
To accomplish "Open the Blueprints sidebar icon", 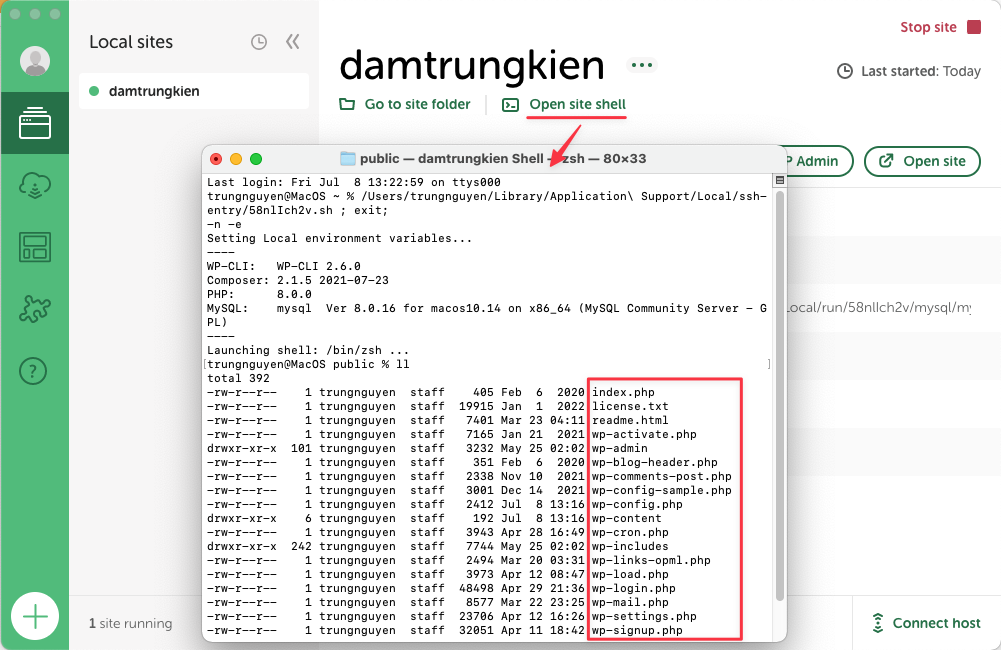I will point(35,247).
